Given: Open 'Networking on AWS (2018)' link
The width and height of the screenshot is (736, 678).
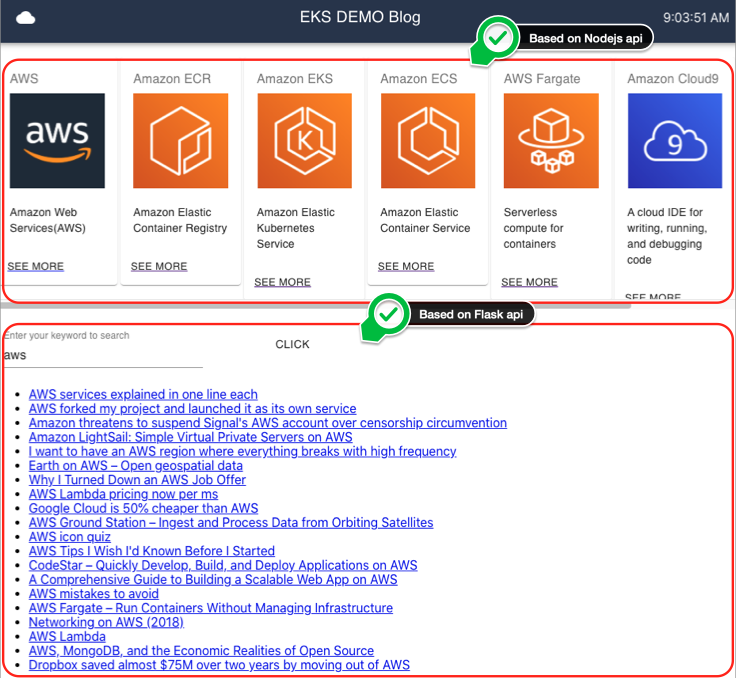Looking at the screenshot, I should click(106, 622).
